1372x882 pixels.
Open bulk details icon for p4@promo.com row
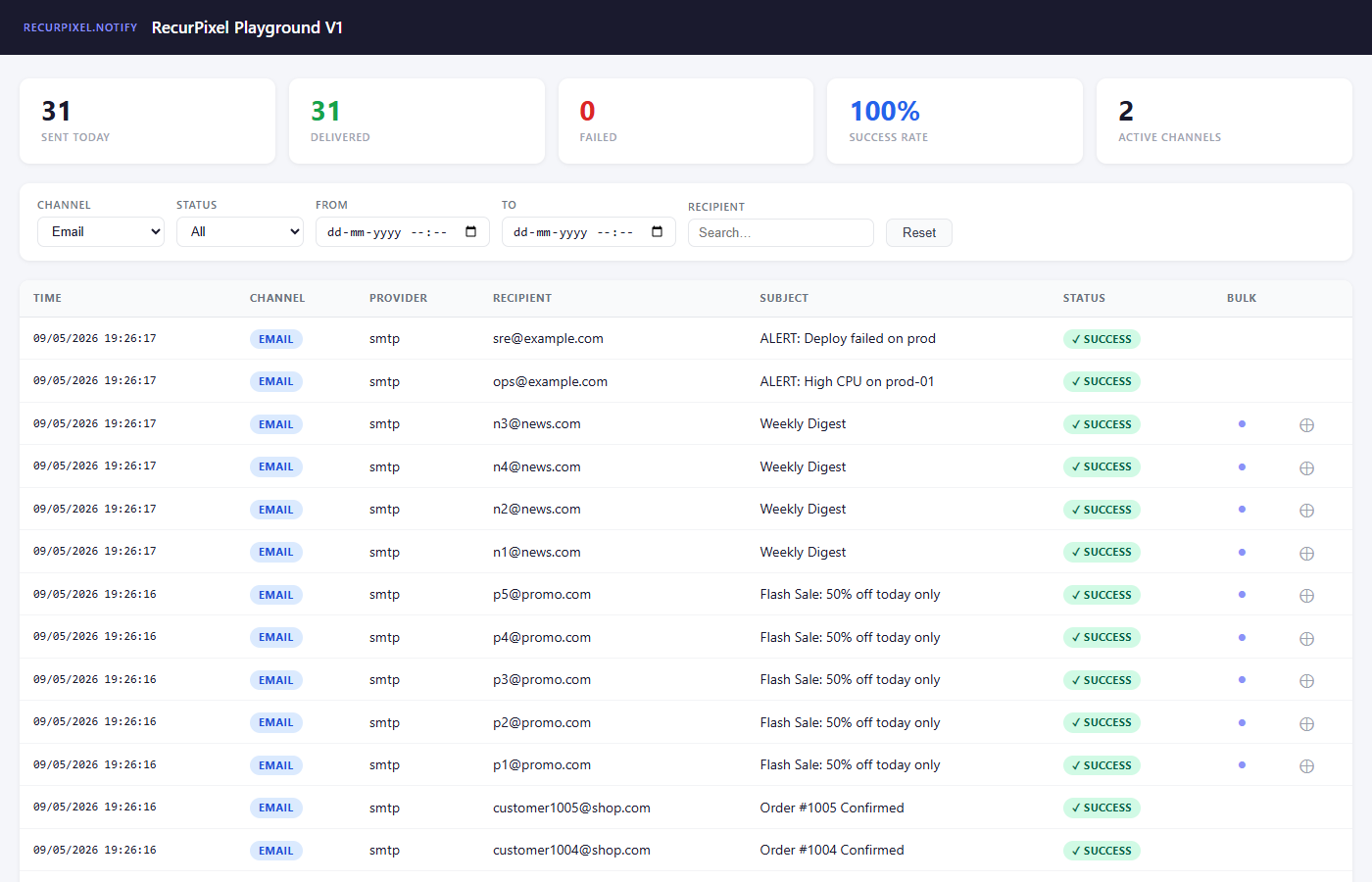pos(1306,639)
